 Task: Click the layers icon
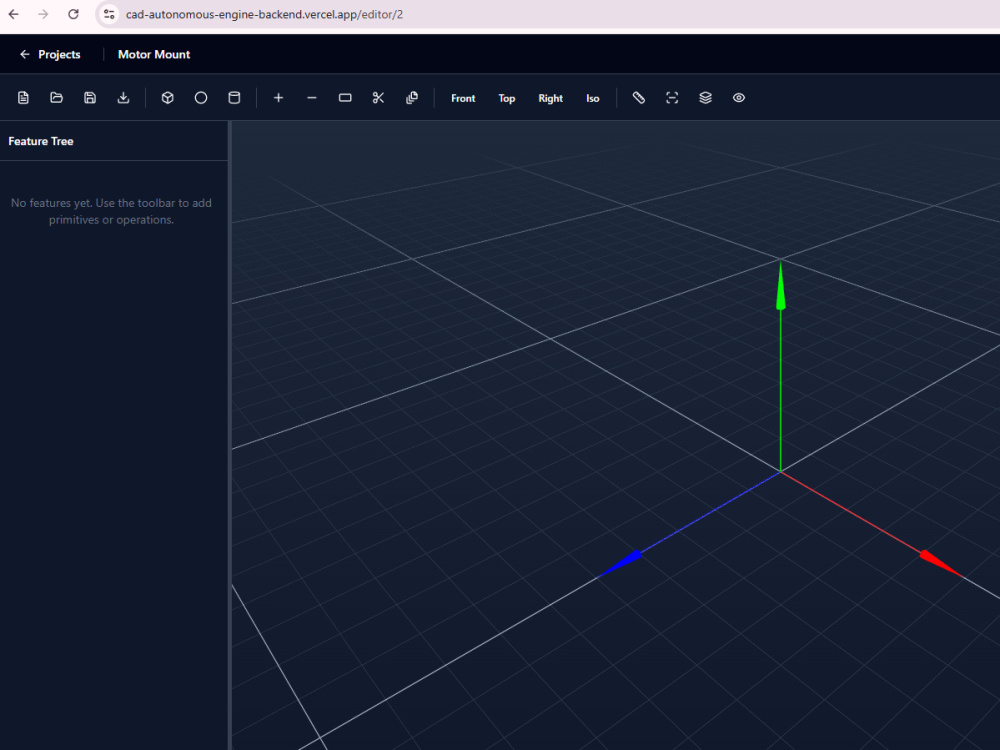[705, 98]
